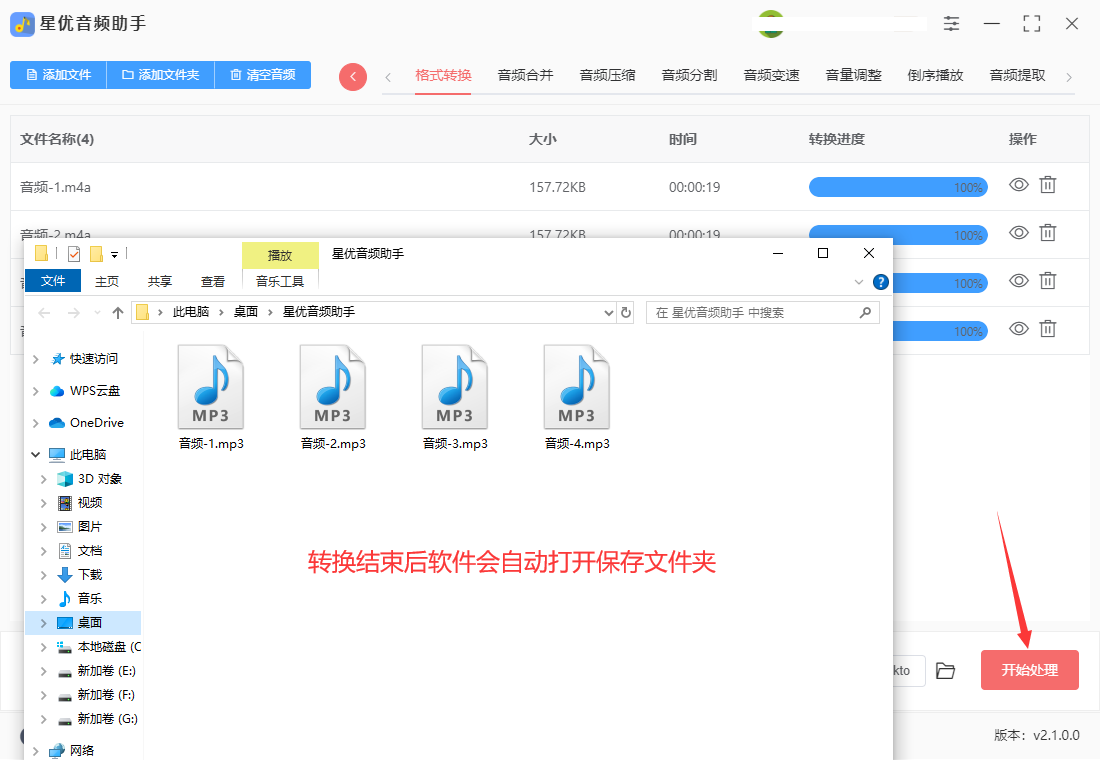The image size is (1100, 760).
Task: Switch to 音频变速 tab
Action: [772, 75]
